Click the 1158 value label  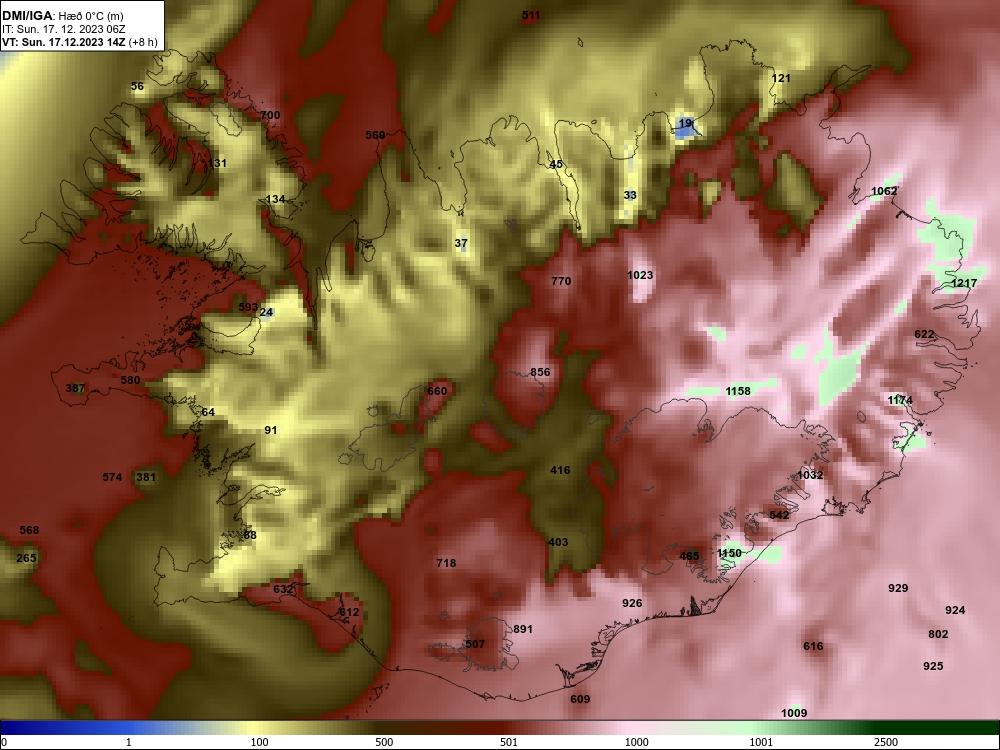coord(738,390)
